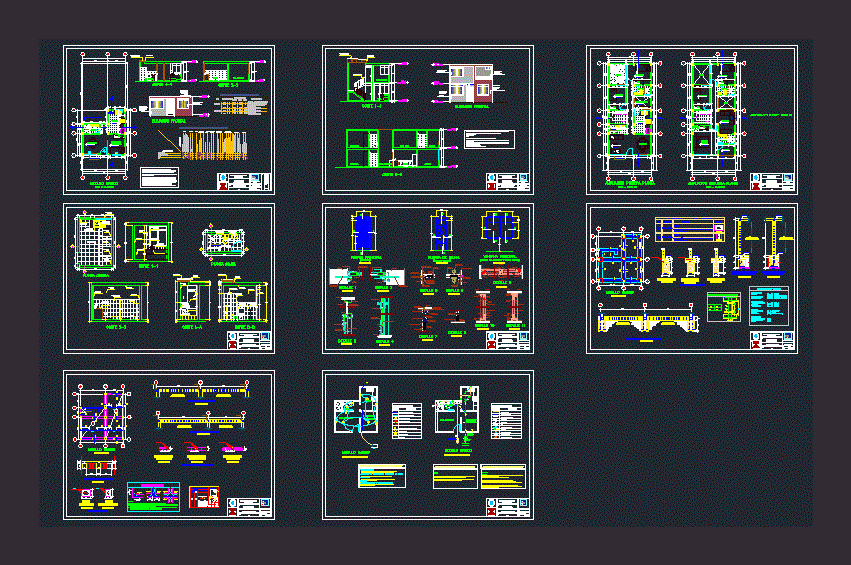The image size is (851, 565).
Task: Select the blue foundation plan in middle-right sheet
Action: [621, 259]
